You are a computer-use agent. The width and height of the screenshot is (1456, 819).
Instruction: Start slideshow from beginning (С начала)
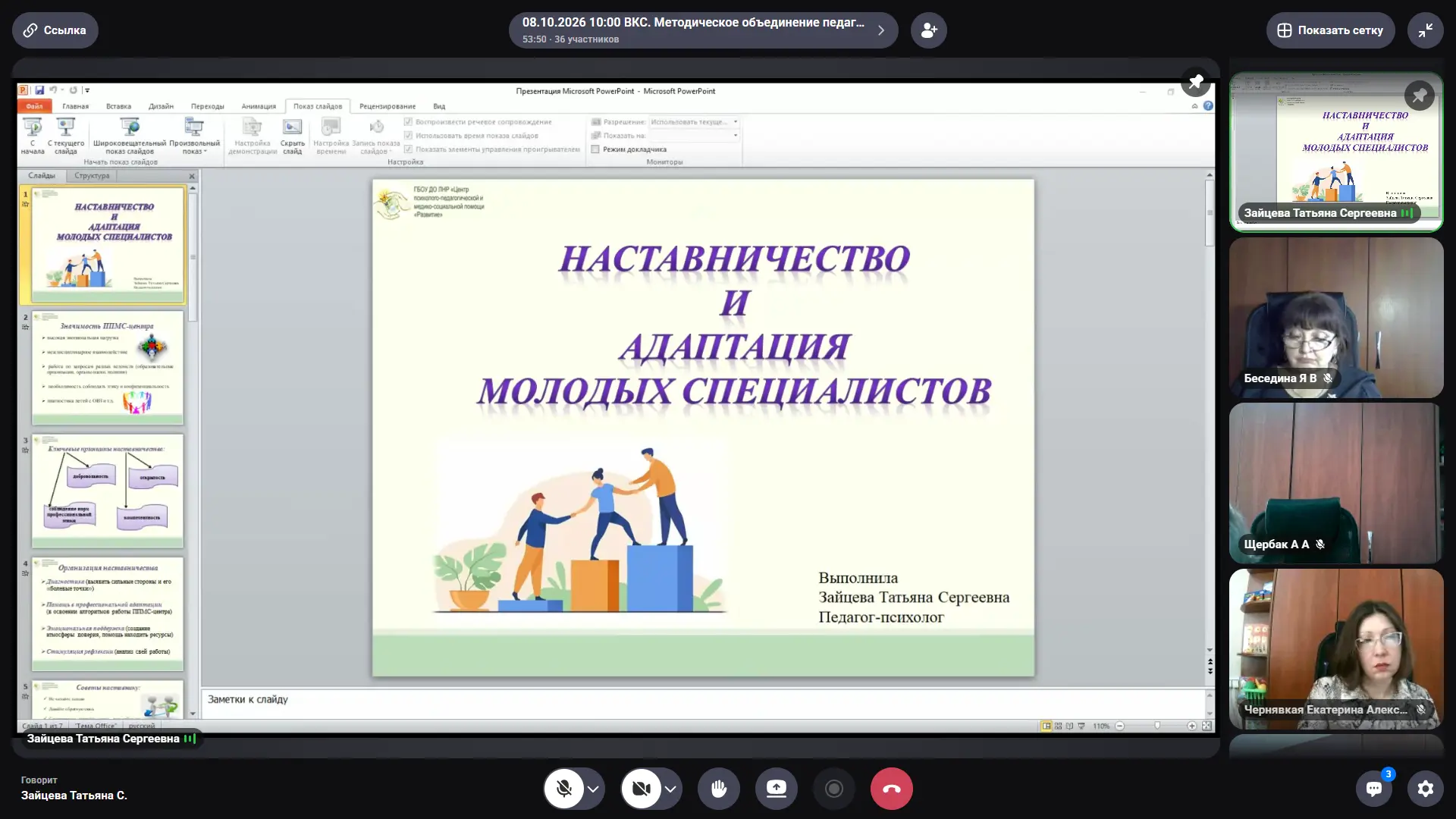click(x=33, y=136)
